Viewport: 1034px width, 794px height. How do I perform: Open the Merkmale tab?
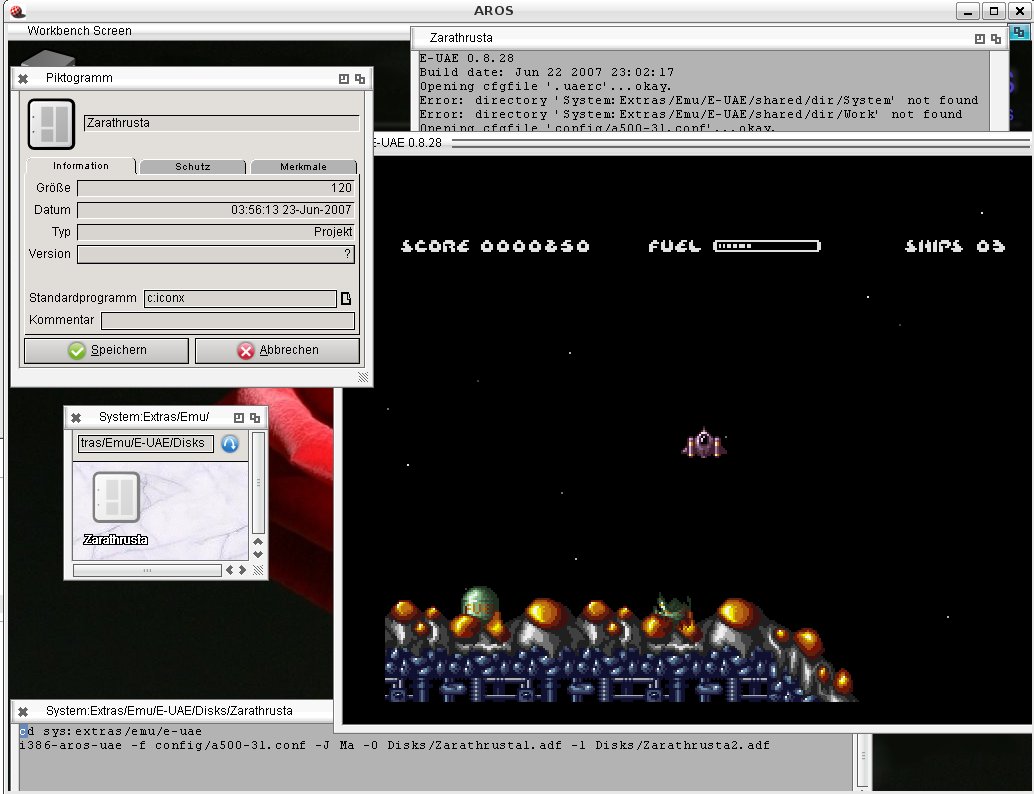[303, 167]
